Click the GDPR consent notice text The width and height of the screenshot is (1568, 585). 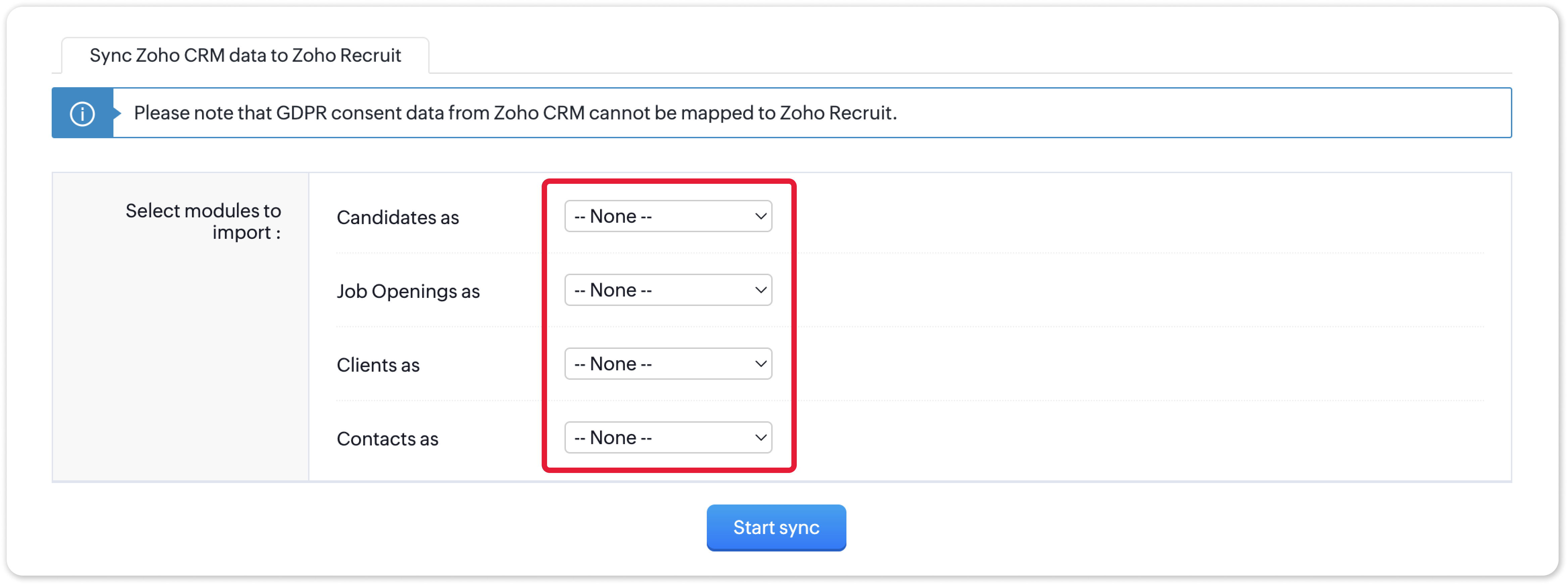click(514, 113)
